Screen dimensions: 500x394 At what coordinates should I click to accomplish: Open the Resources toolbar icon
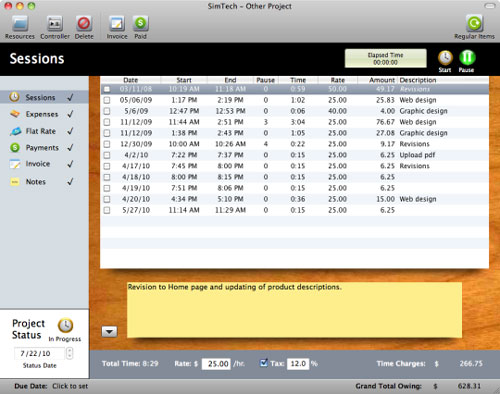pyautogui.click(x=20, y=24)
